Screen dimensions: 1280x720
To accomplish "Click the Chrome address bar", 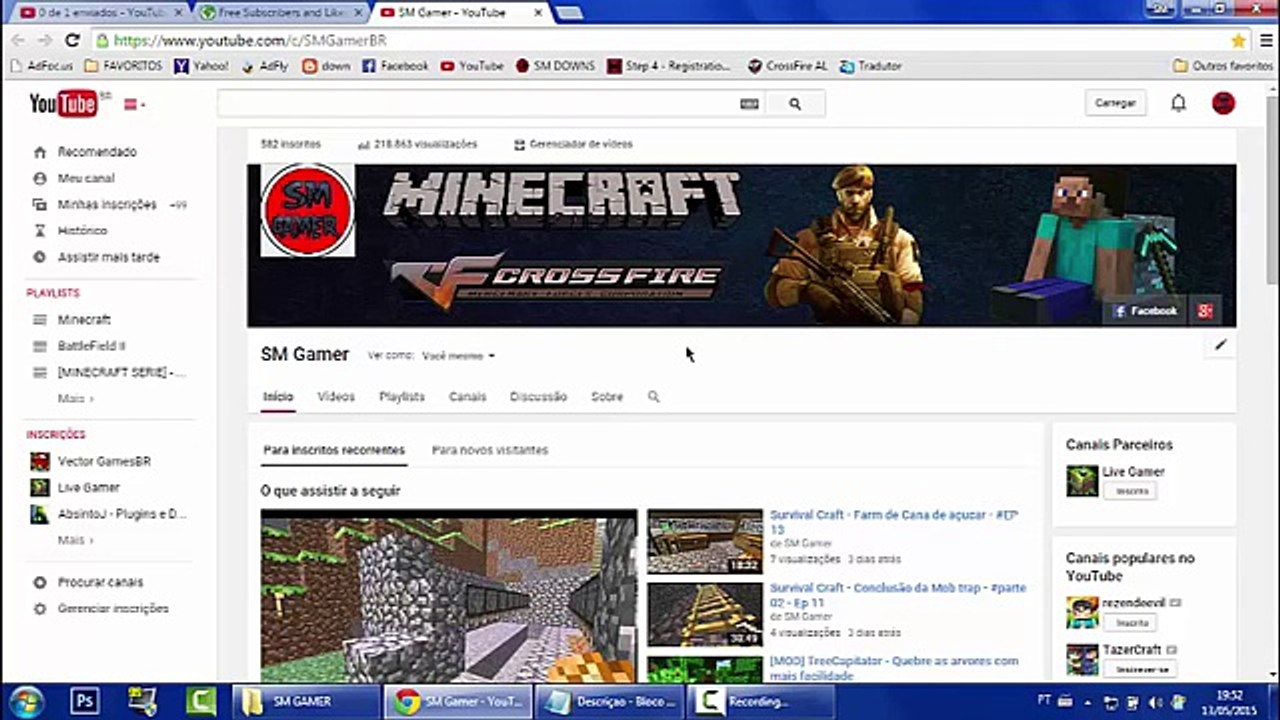I will coord(660,41).
